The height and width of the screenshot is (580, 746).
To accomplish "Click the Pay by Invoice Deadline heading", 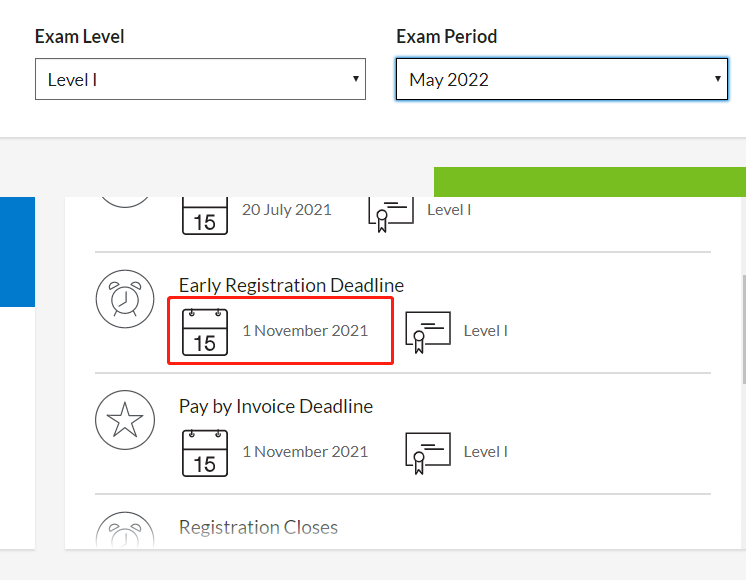I will (x=276, y=407).
